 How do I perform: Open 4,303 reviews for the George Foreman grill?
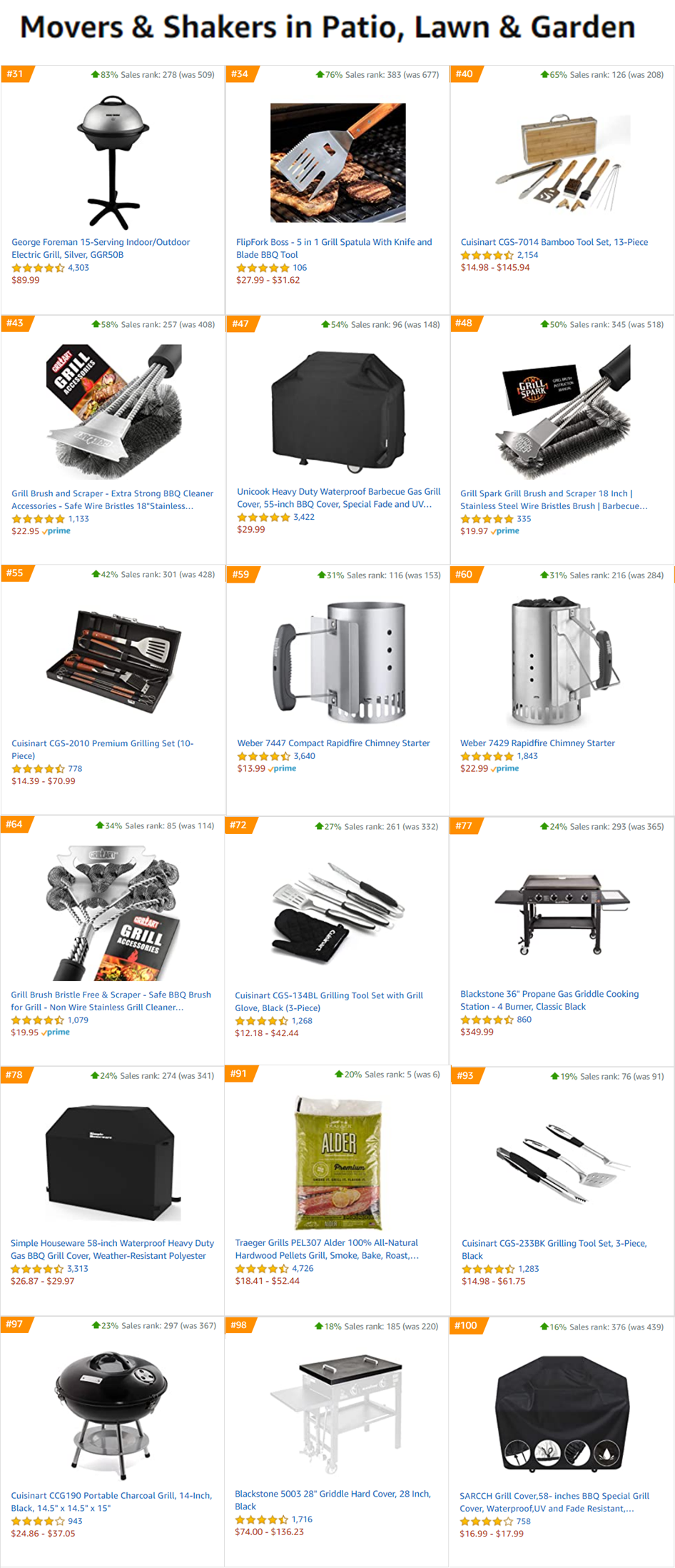78,268
